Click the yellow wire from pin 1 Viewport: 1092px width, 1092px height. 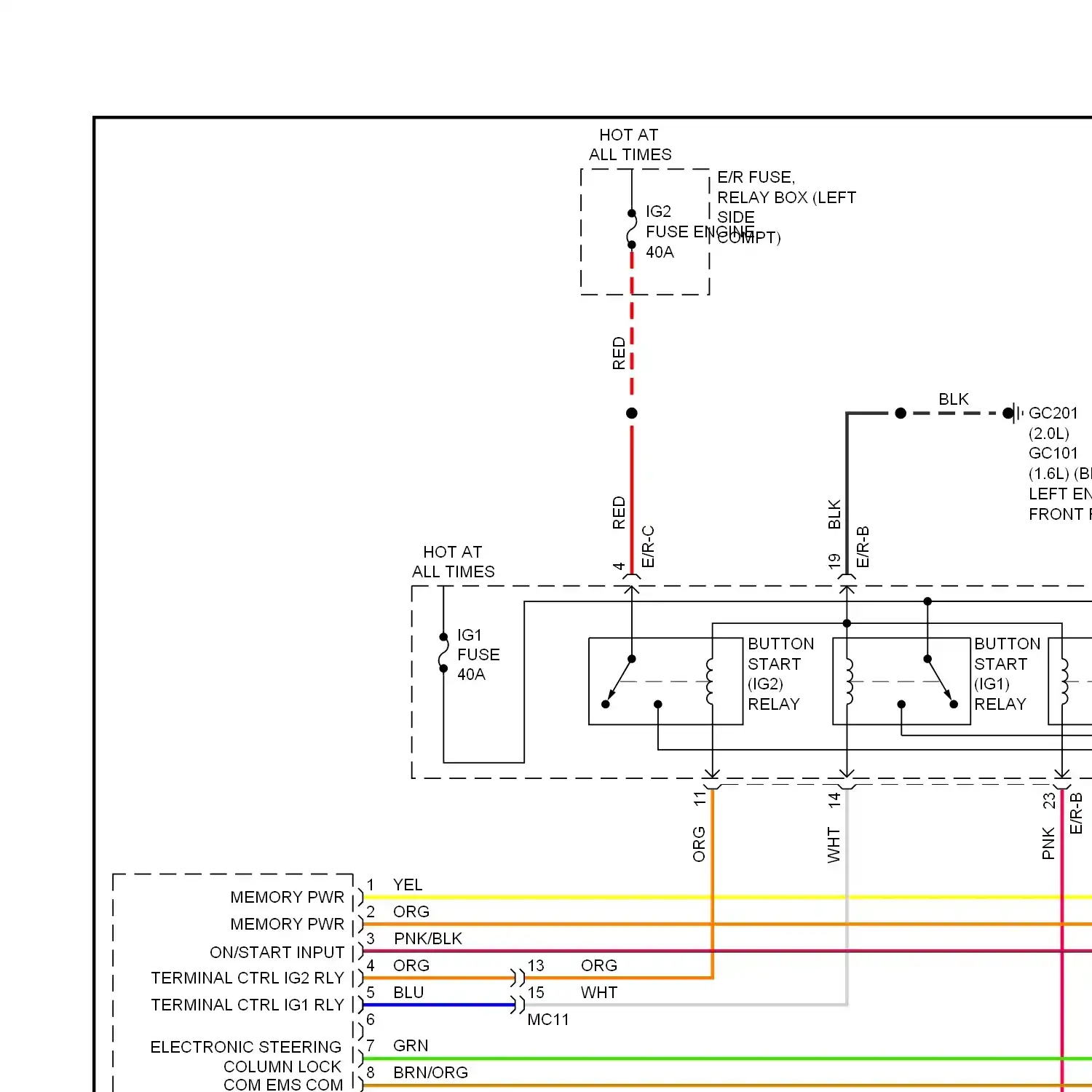tap(727, 897)
